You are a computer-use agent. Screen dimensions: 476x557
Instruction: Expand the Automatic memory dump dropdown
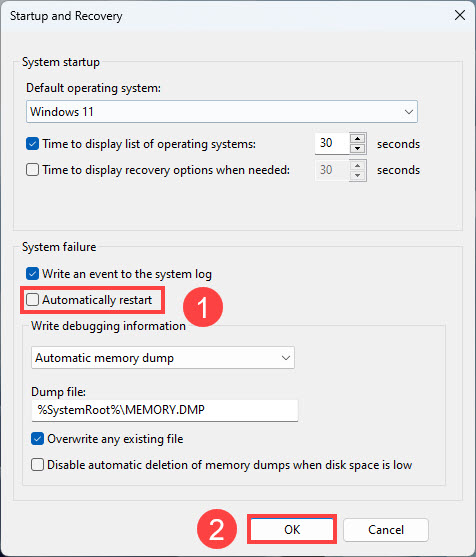163,358
